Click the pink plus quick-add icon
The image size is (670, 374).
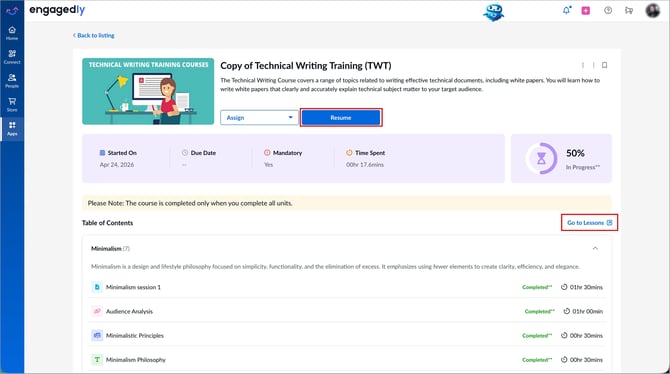point(586,10)
